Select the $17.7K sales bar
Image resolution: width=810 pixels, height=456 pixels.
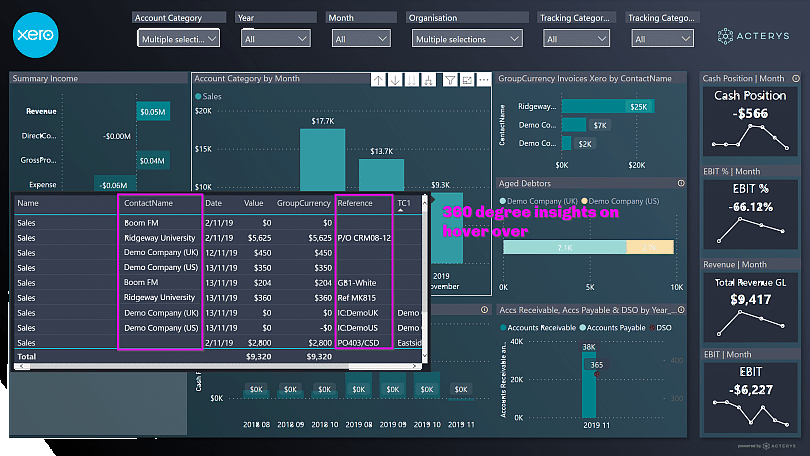click(322, 160)
